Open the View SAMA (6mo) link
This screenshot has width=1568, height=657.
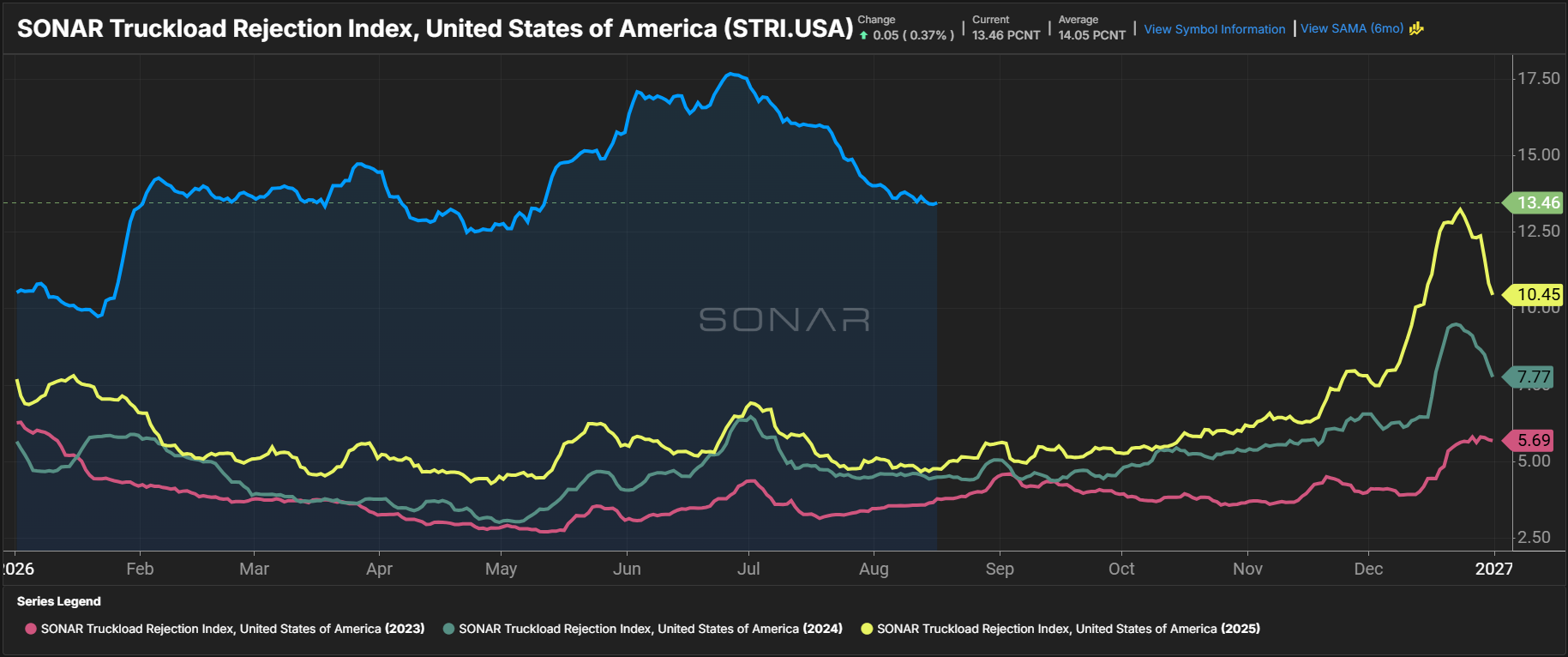click(x=1352, y=28)
